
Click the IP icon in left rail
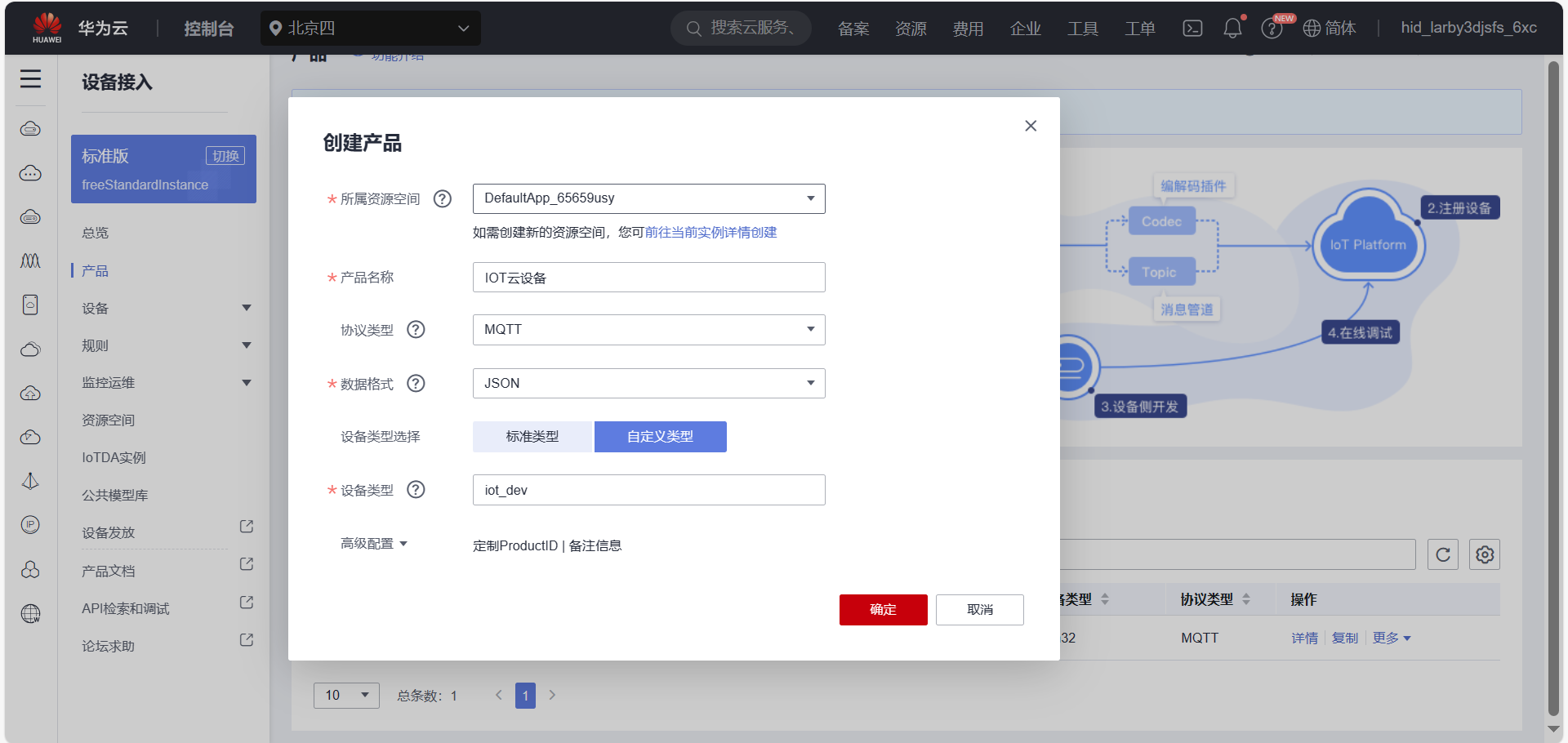coord(30,524)
